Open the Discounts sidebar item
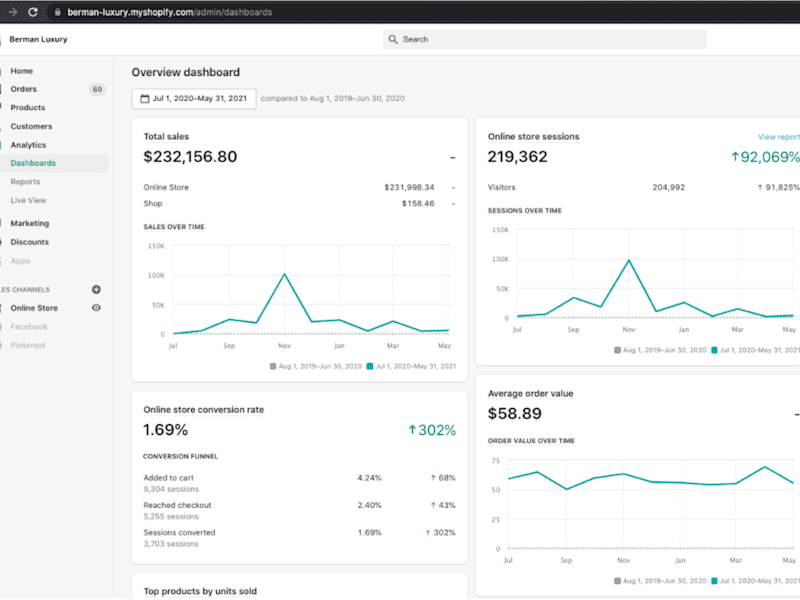Screen dimensions: 800x600 tap(30, 242)
